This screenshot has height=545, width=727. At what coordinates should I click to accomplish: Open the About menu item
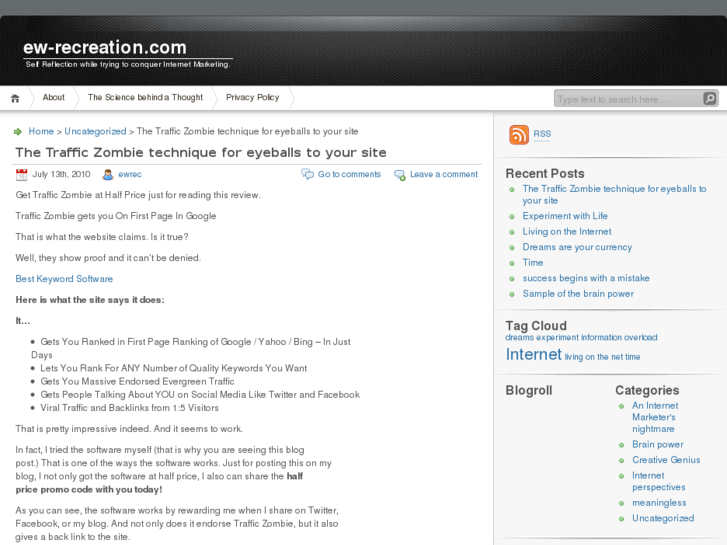(x=53, y=97)
